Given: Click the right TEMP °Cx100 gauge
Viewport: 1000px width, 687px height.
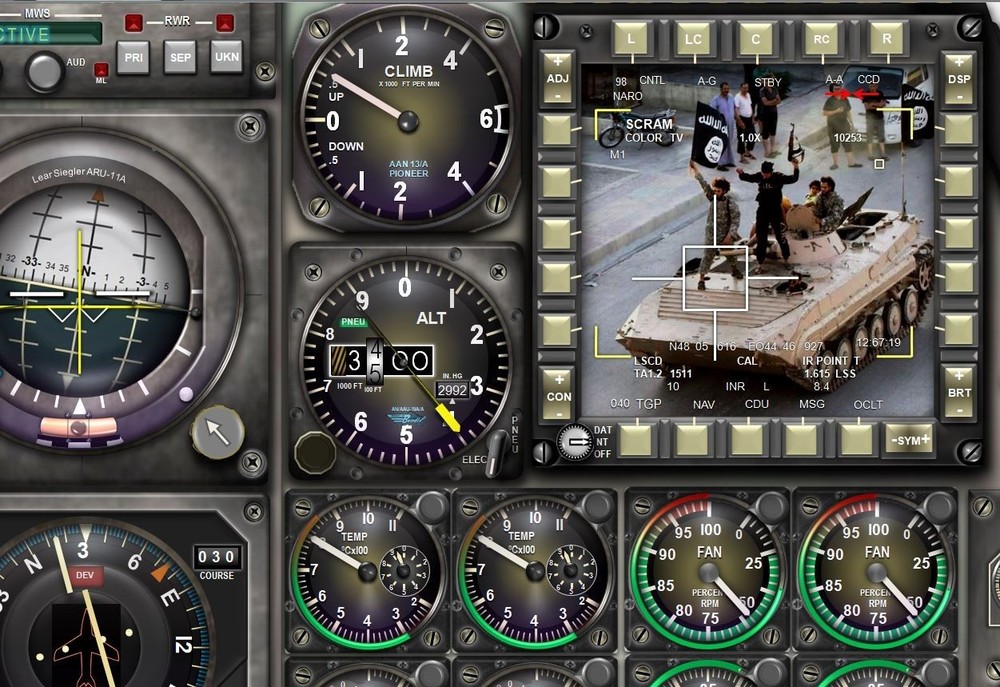Looking at the screenshot, I should (535, 571).
